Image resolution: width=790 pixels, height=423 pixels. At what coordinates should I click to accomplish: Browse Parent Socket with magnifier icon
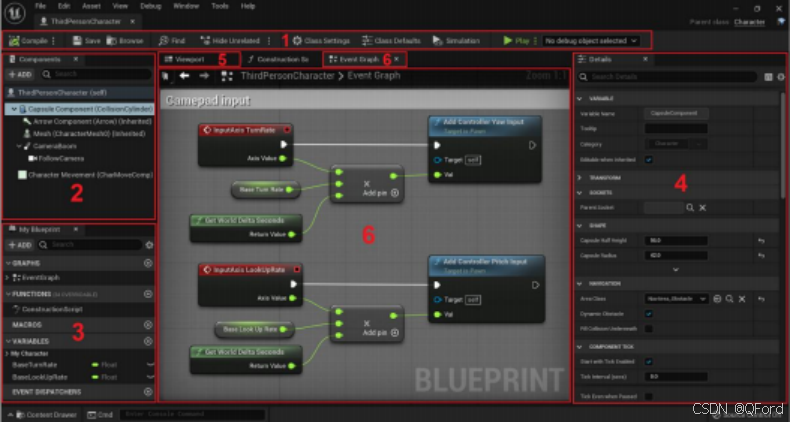click(x=690, y=207)
